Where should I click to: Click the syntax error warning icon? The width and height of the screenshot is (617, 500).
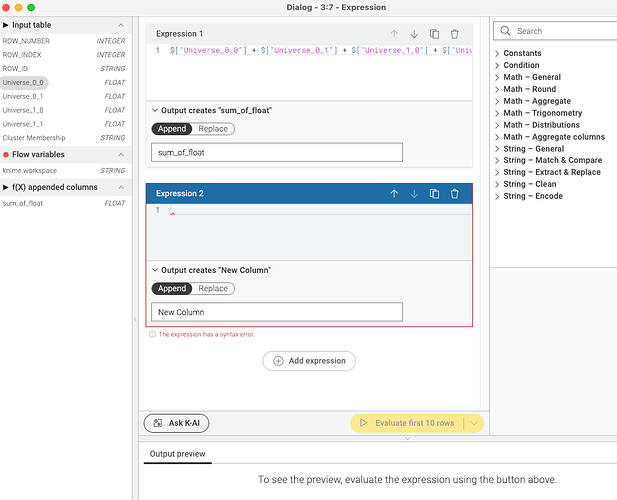[152, 334]
